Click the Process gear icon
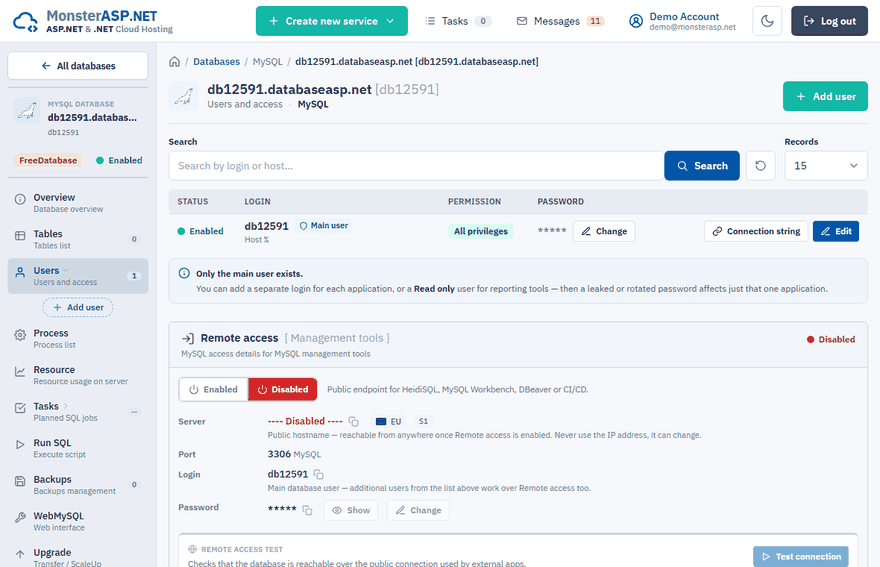 [x=20, y=335]
